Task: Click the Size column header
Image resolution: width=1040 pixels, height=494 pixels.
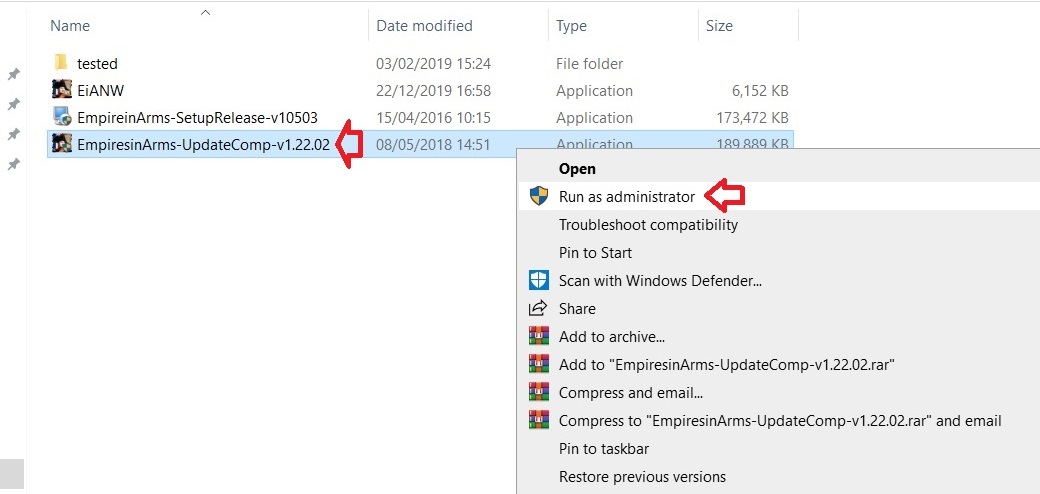Action: tap(719, 26)
